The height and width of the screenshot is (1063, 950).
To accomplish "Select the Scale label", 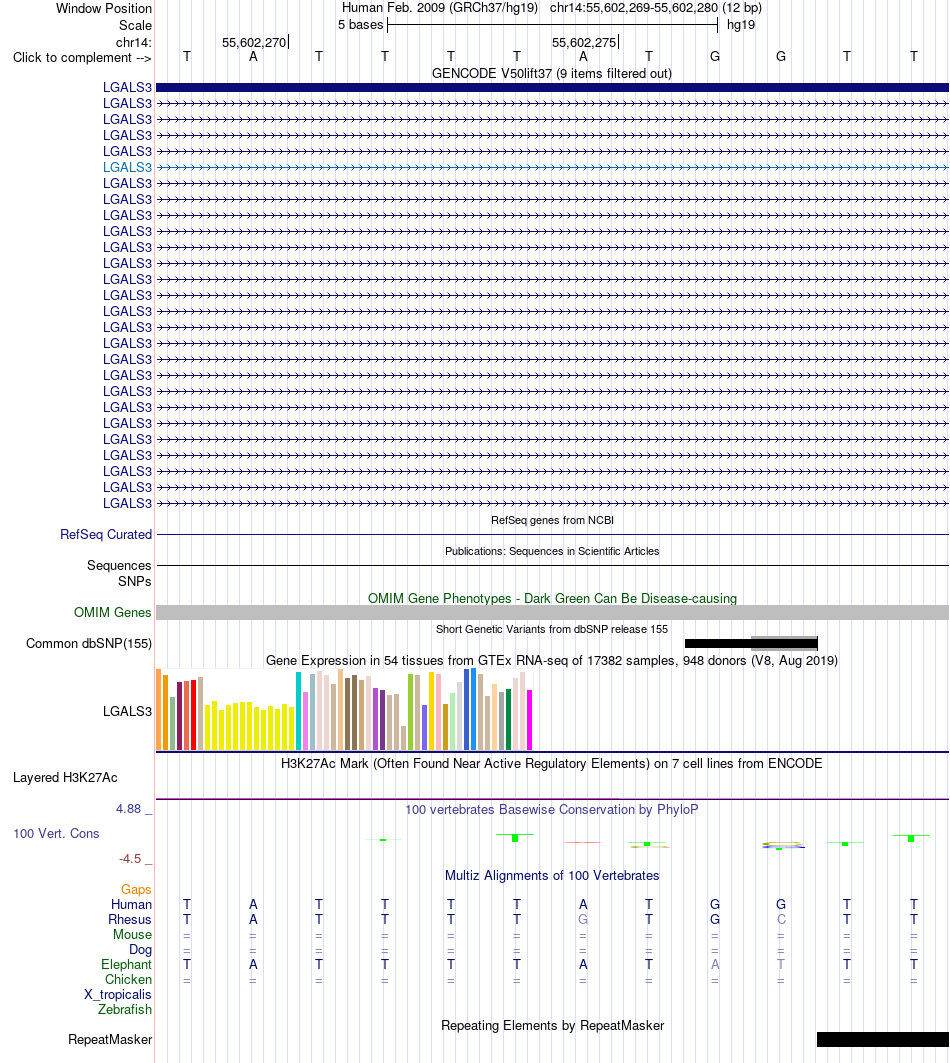I will pos(135,25).
